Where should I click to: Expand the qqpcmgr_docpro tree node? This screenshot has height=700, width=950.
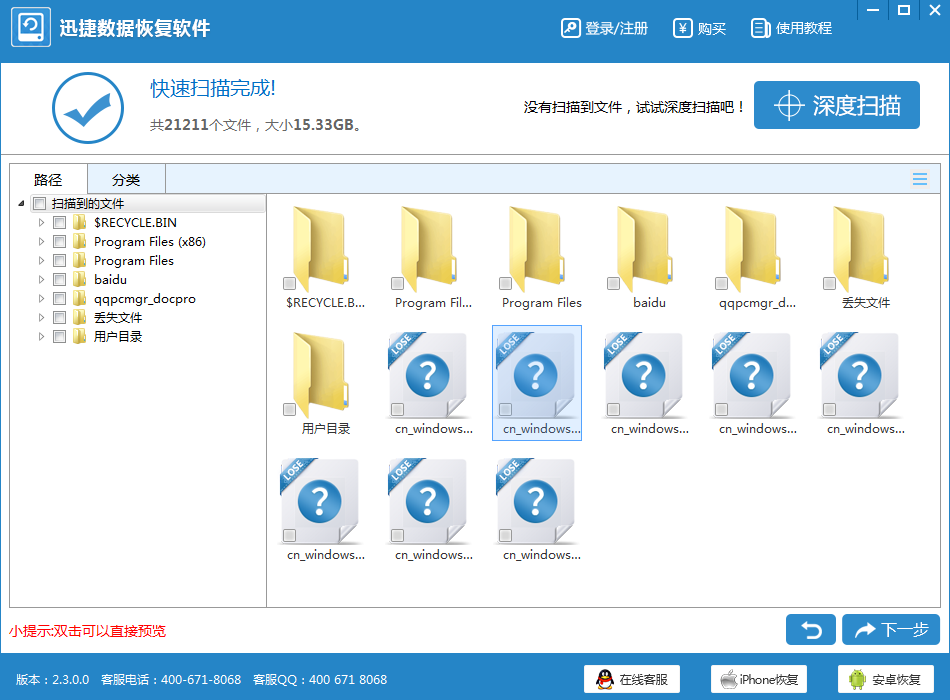point(41,299)
